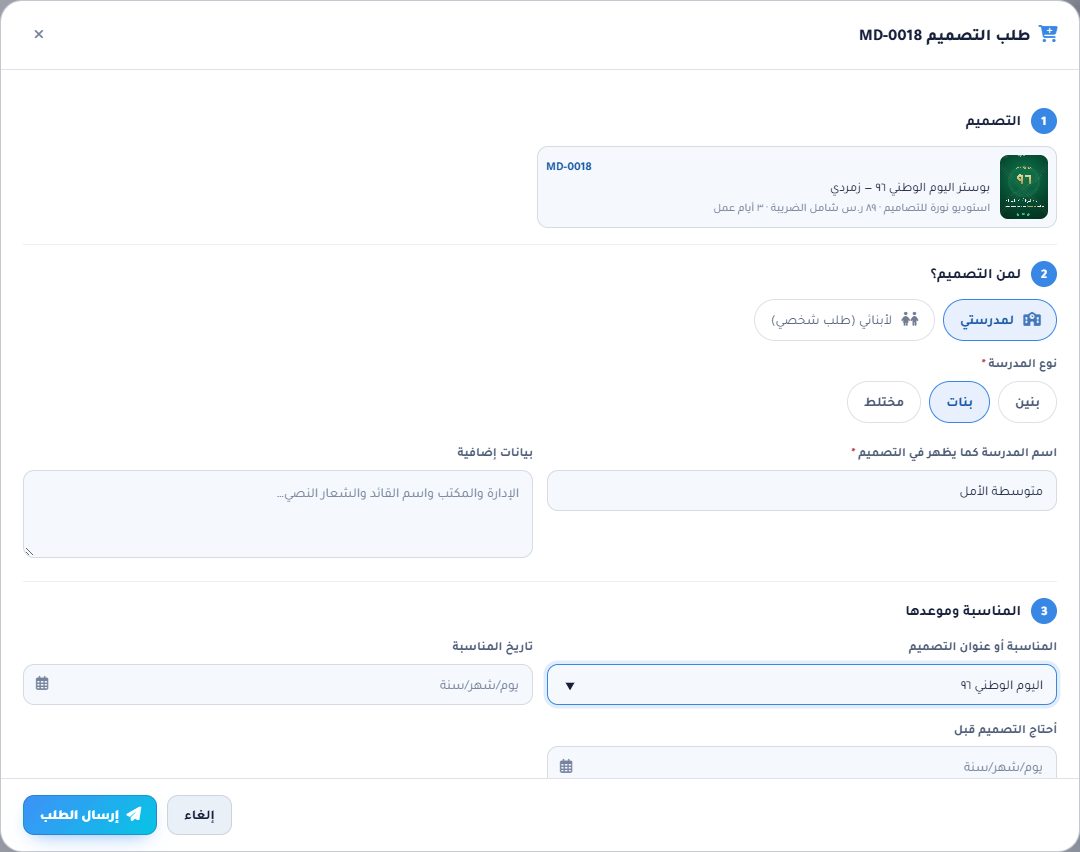Click the تاريخ المناسبة date field
Screen dimensions: 1080x852
point(278,685)
